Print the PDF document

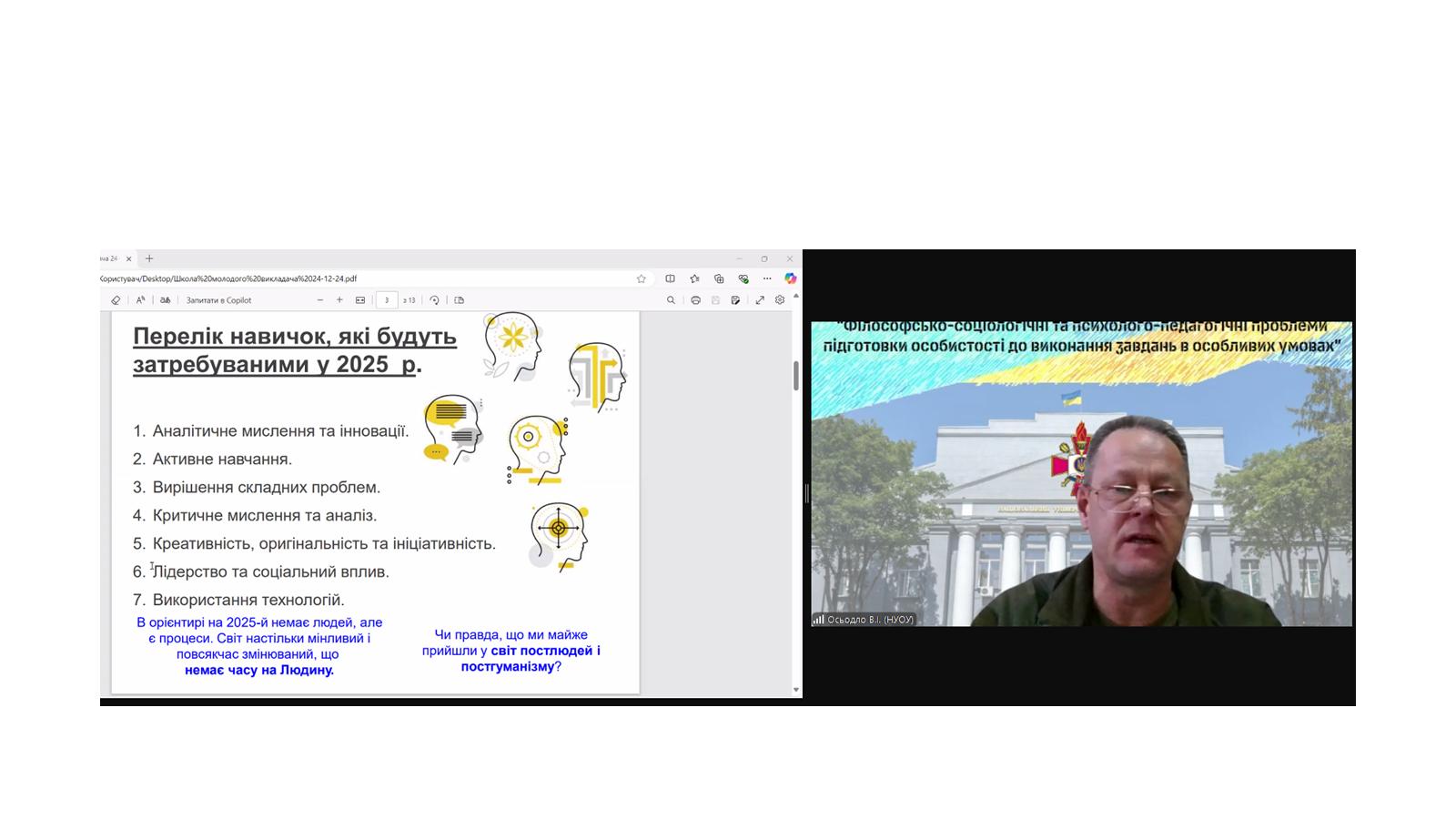click(695, 300)
